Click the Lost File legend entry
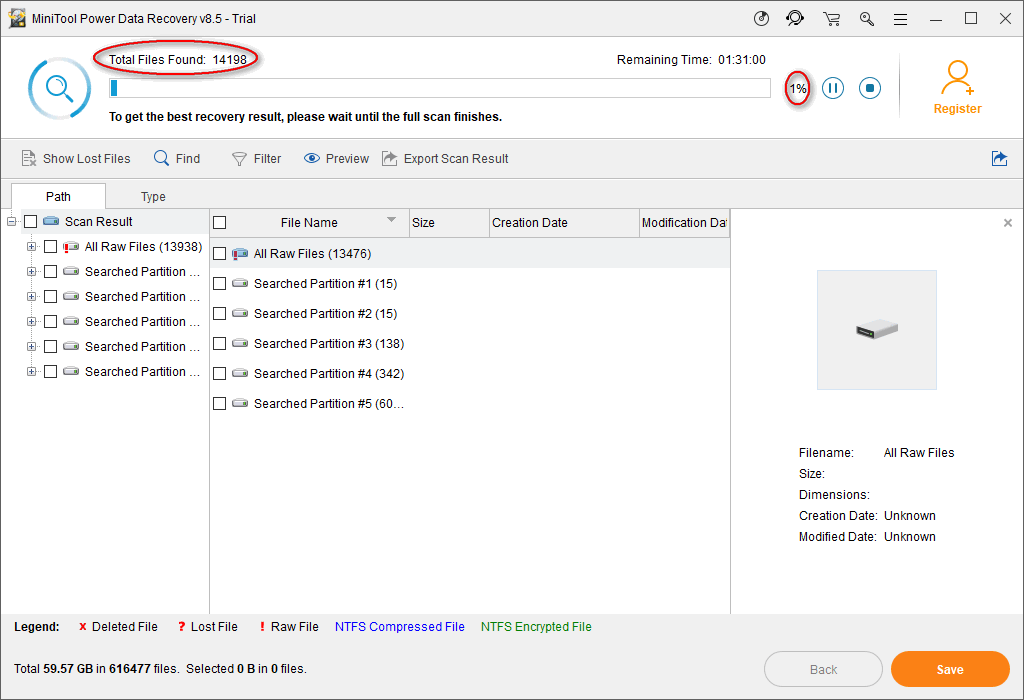Screen dimensions: 1024x700 coord(208,627)
